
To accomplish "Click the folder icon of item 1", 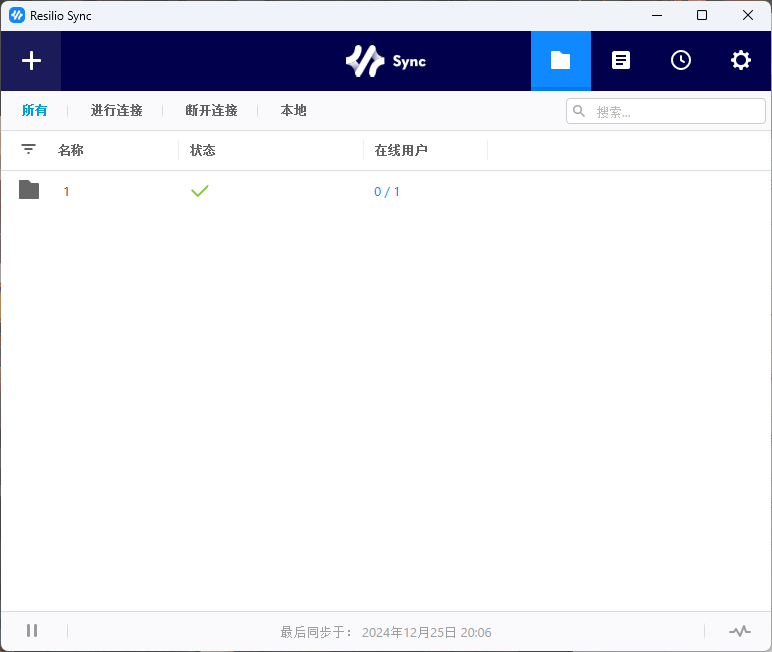I will [29, 190].
